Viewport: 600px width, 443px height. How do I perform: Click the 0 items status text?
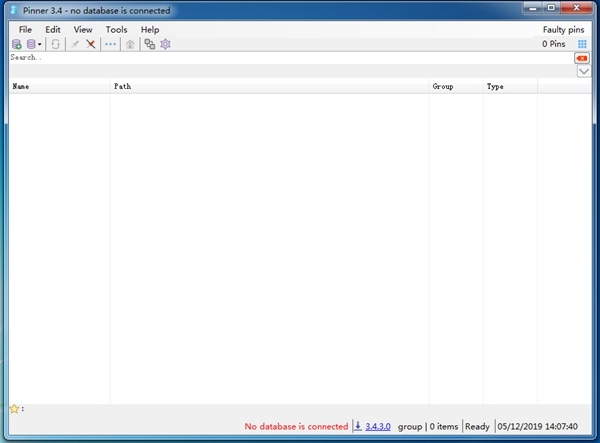click(x=443, y=426)
